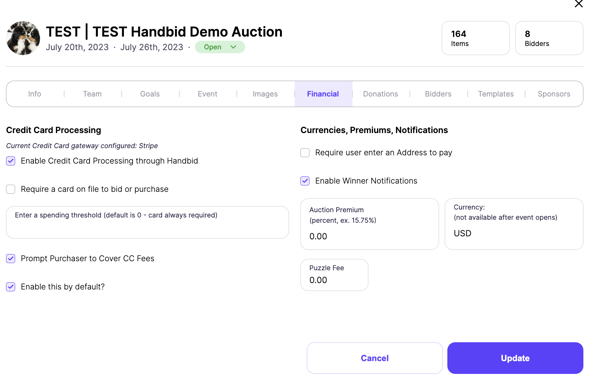Open the Donations tab

[380, 94]
